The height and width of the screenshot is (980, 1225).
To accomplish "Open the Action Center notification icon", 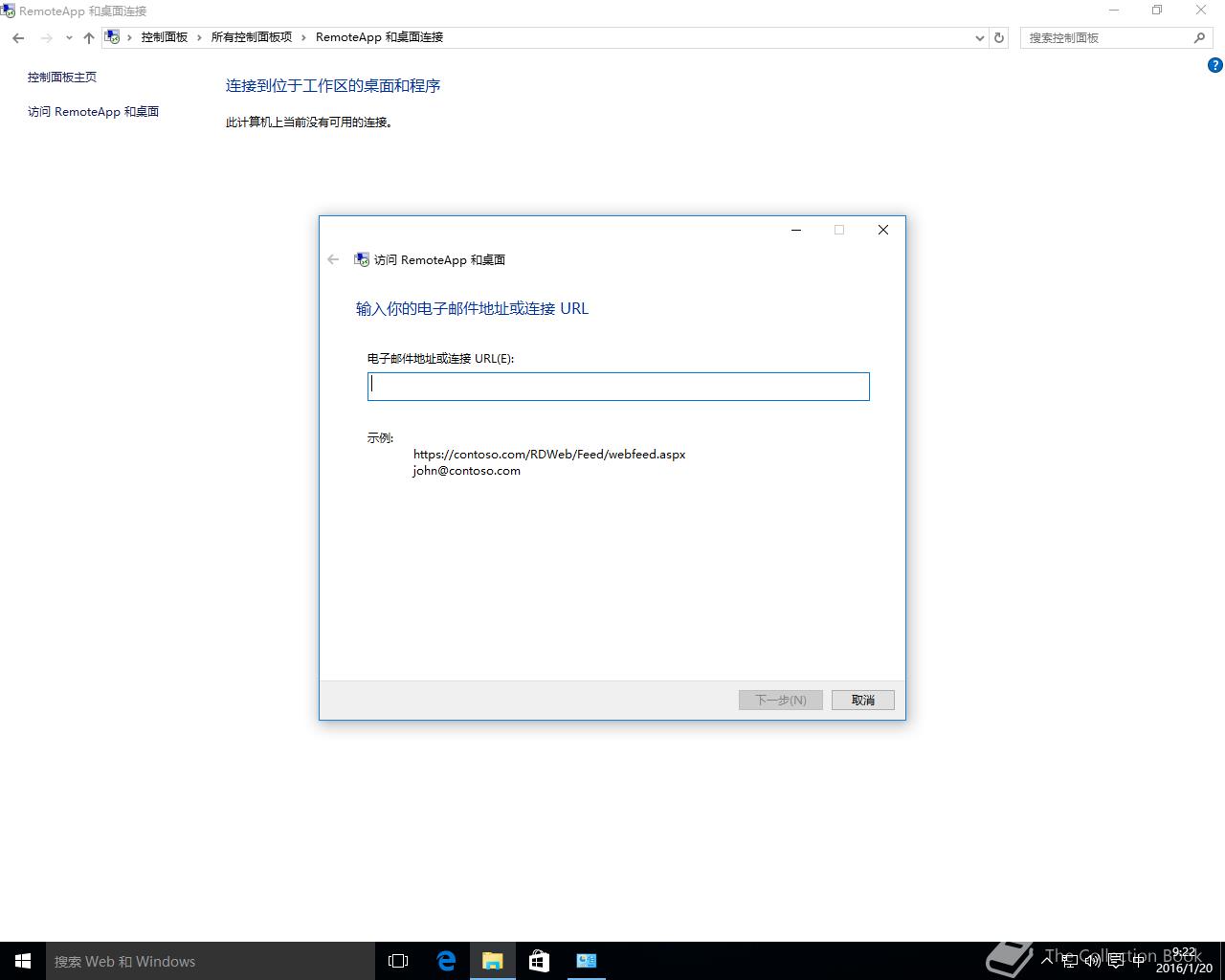I will 1115,961.
